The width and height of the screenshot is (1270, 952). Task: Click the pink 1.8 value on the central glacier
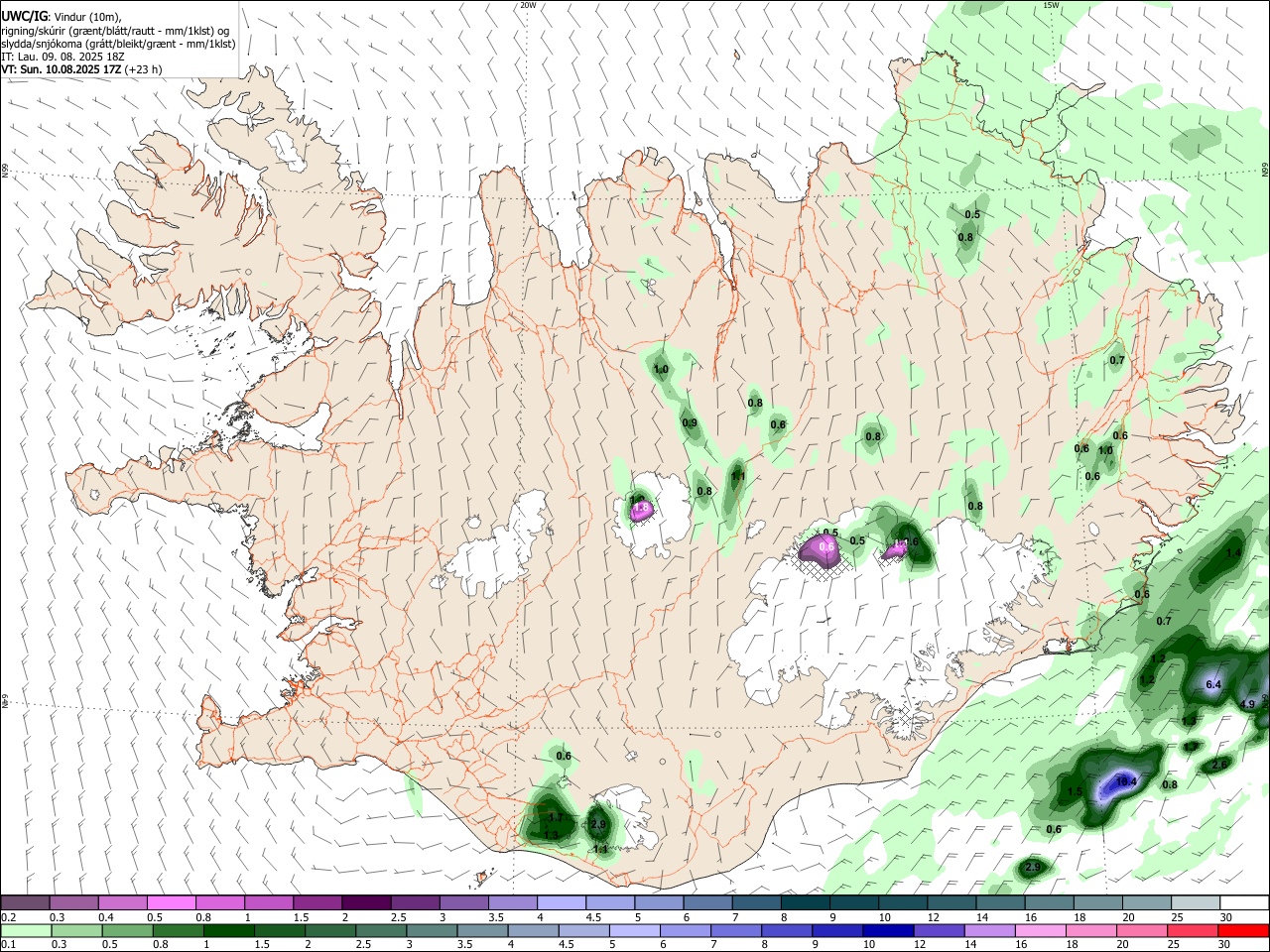641,508
